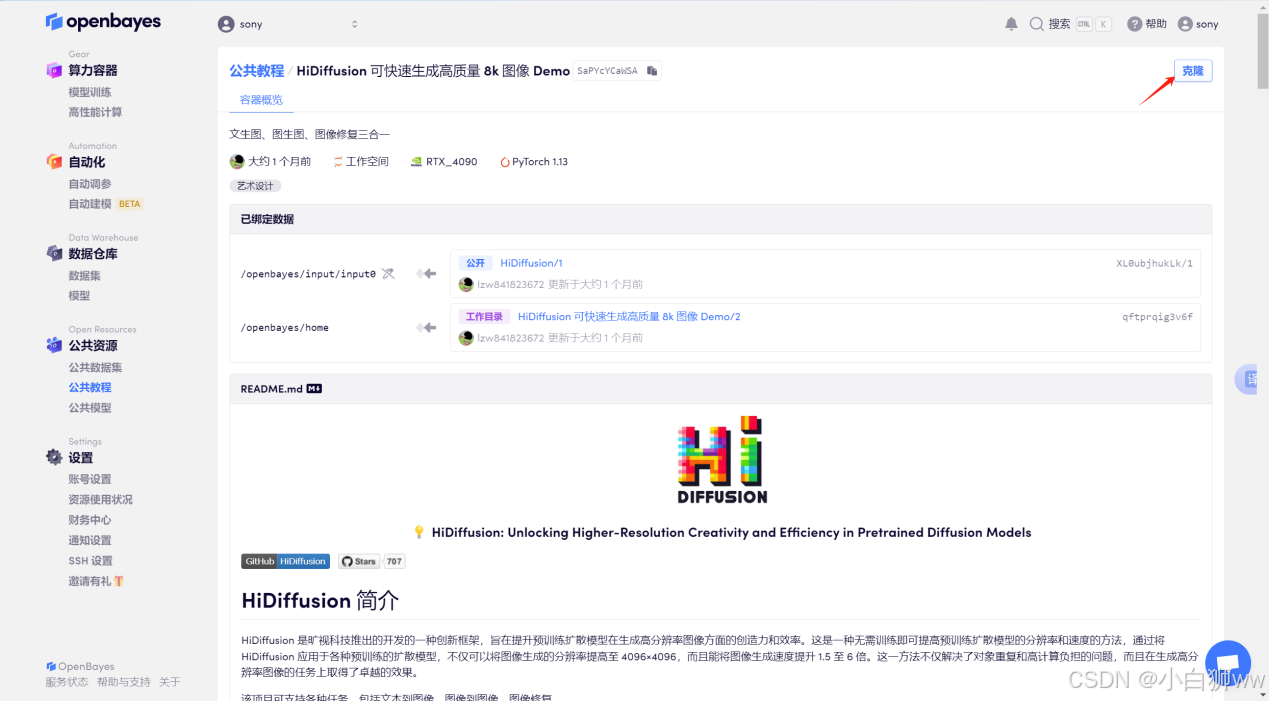
Task: Open the sony workspace dropdown
Action: [x=288, y=24]
